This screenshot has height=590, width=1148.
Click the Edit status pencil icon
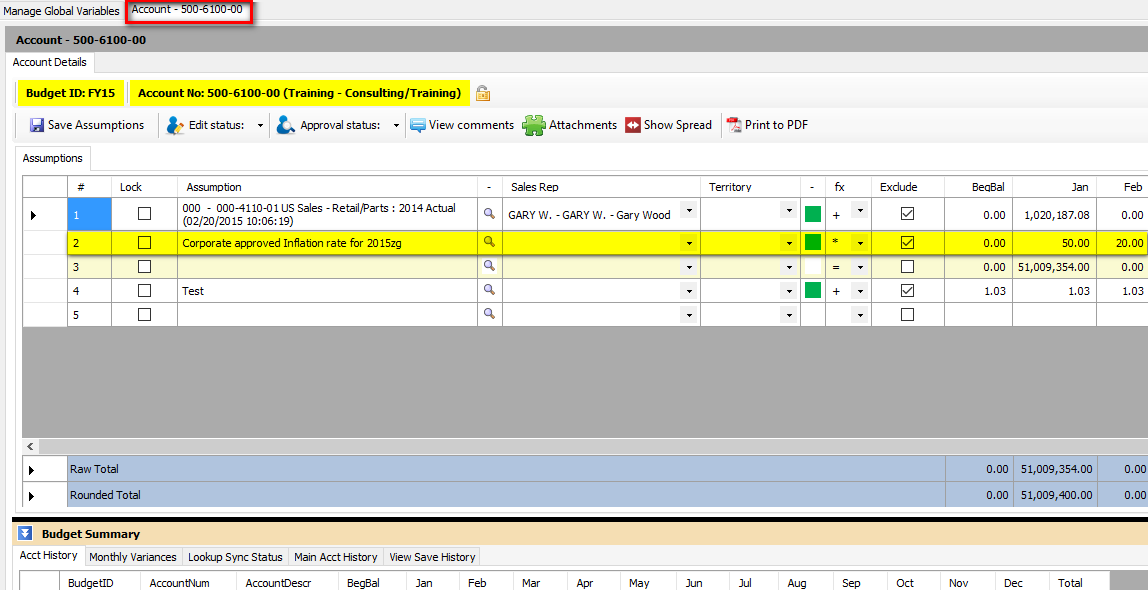(x=175, y=125)
